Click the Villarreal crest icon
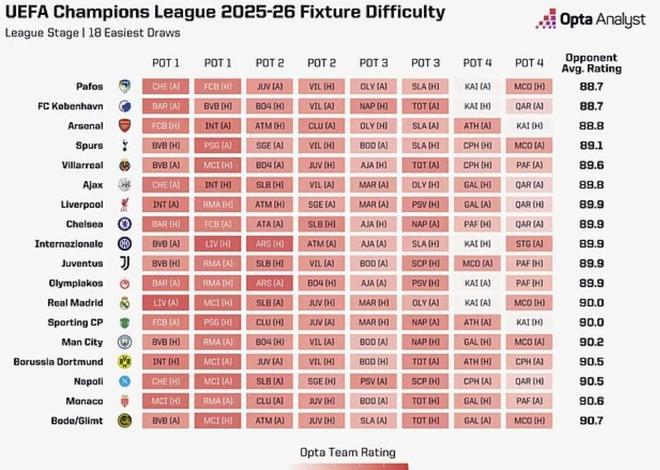Screen dimensions: 660x470 click(125, 166)
